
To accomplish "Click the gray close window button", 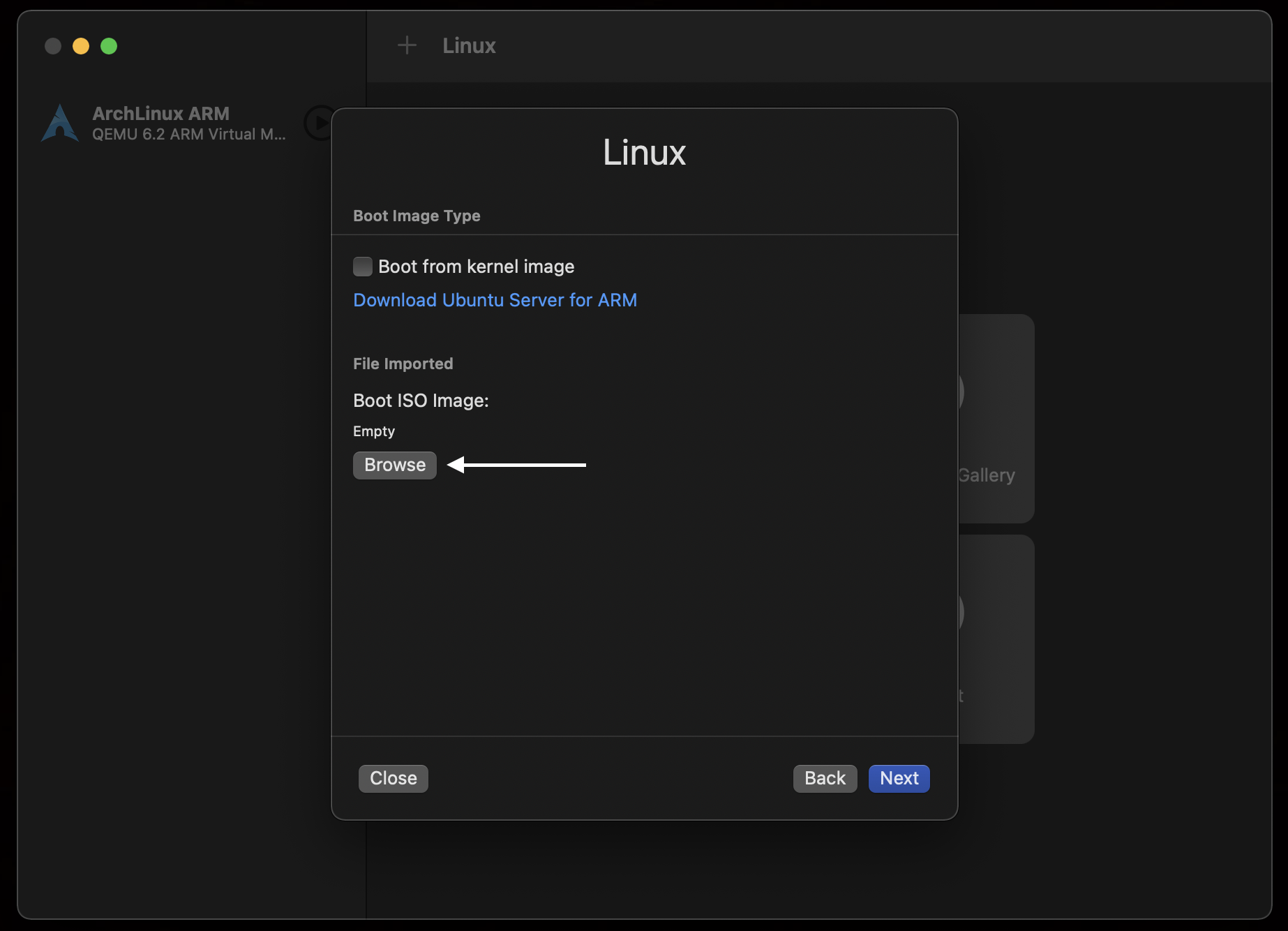I will click(53, 46).
